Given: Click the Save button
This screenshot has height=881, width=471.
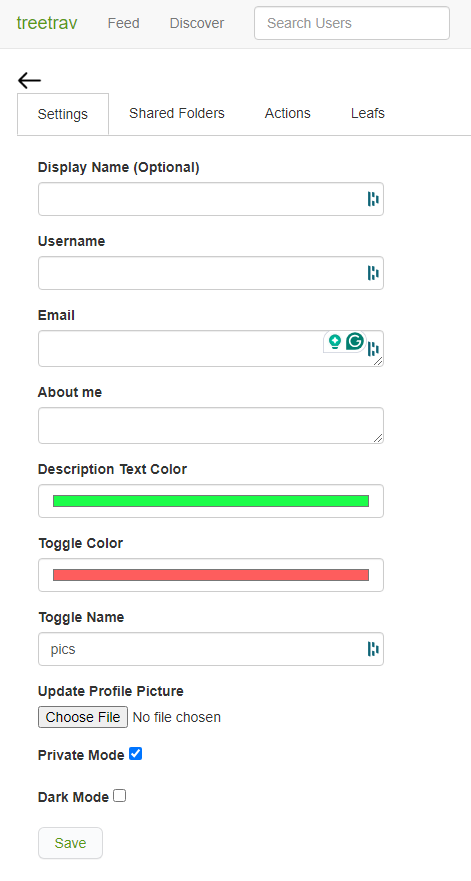Looking at the screenshot, I should tap(70, 843).
